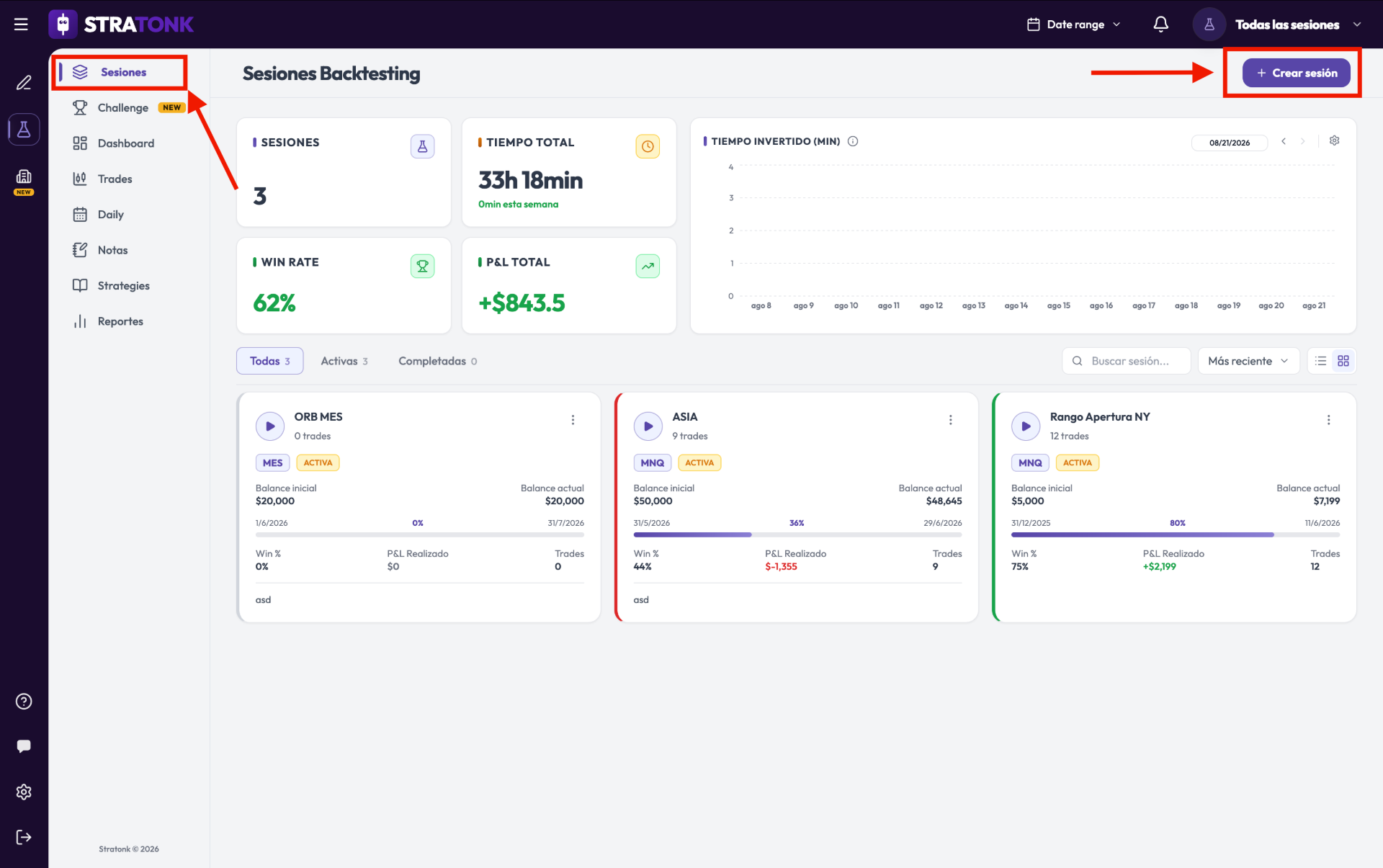Switch to list view layout
Image resolution: width=1383 pixels, height=868 pixels.
pyautogui.click(x=1320, y=361)
